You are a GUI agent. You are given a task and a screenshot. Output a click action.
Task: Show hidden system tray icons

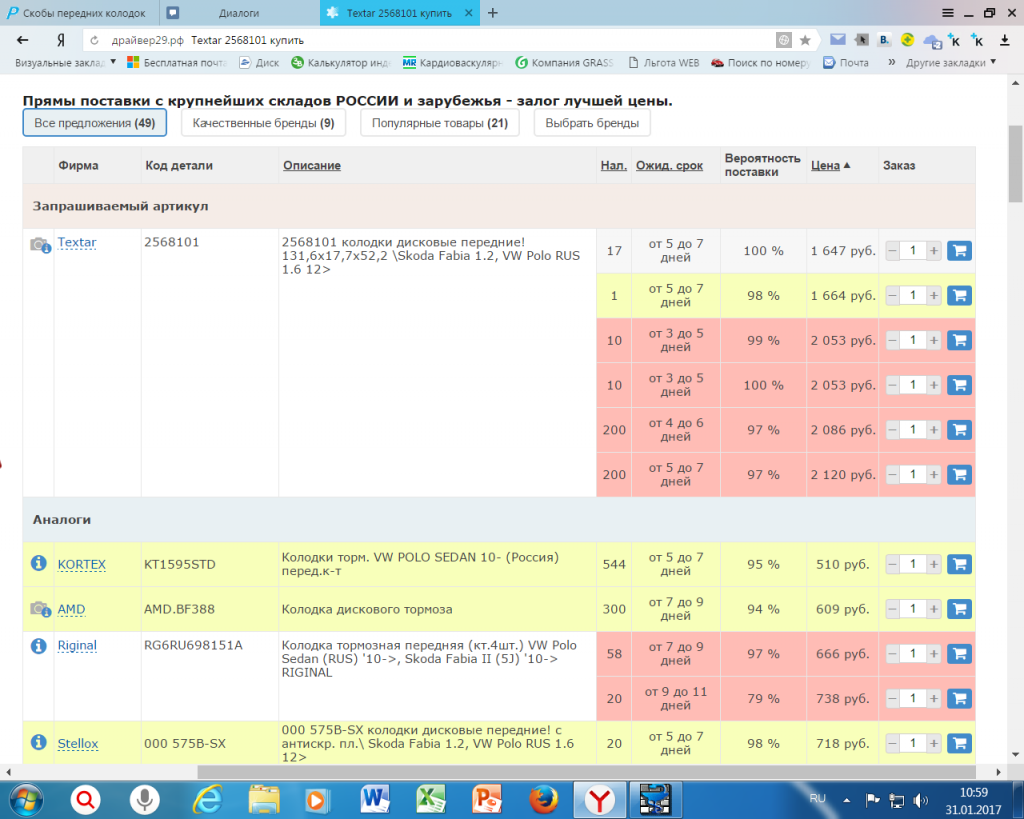tap(846, 799)
